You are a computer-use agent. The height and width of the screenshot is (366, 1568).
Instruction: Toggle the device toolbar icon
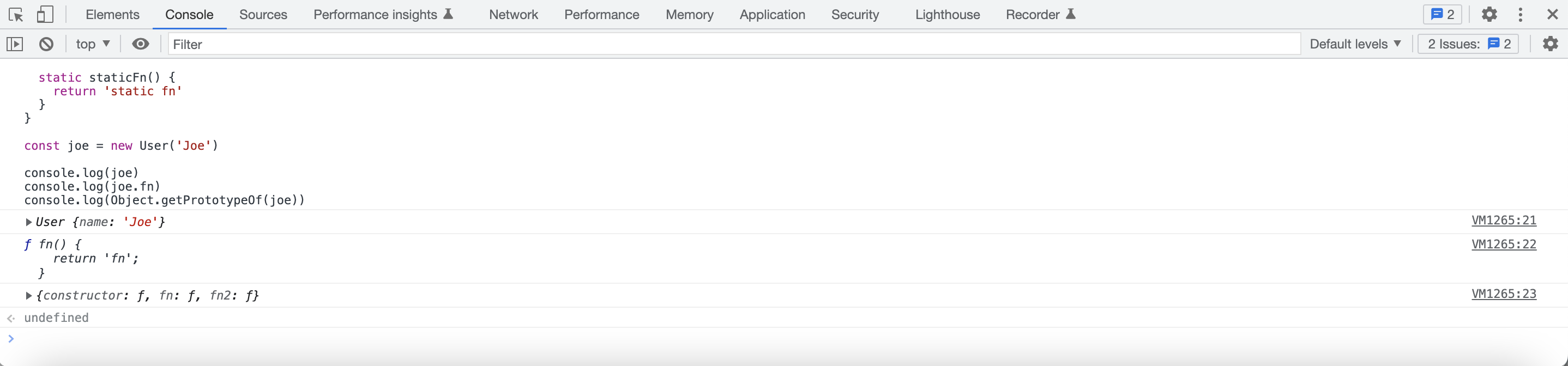pos(45,15)
